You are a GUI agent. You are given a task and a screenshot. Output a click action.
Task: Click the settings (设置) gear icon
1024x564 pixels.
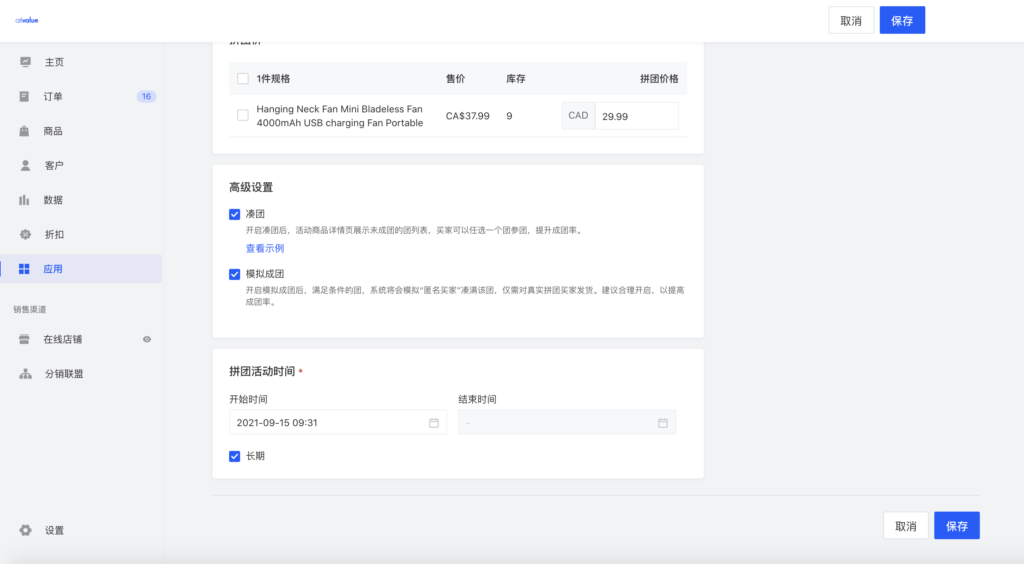(x=25, y=530)
